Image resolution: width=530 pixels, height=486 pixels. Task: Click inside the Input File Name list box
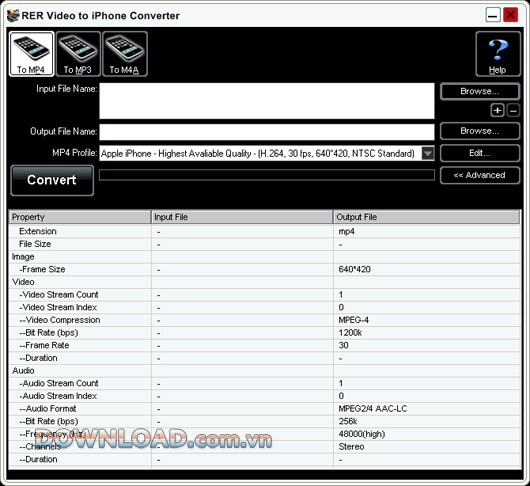coord(267,101)
